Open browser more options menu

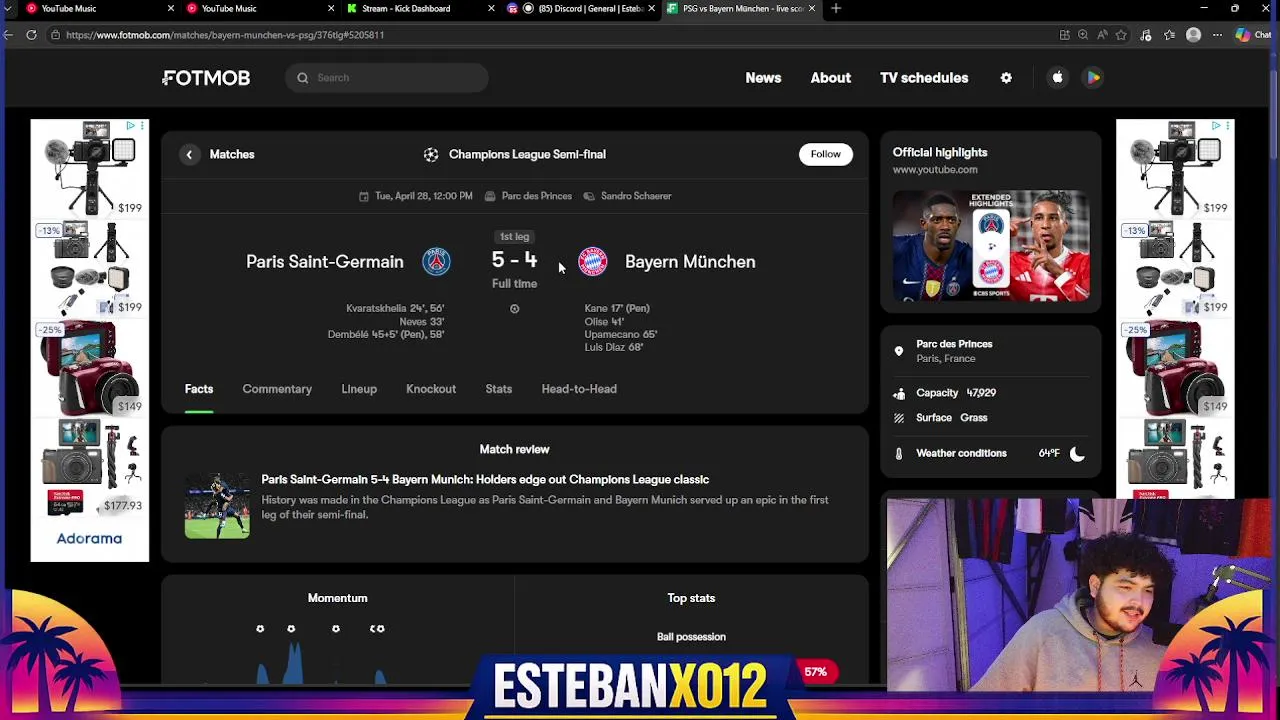tap(1217, 35)
